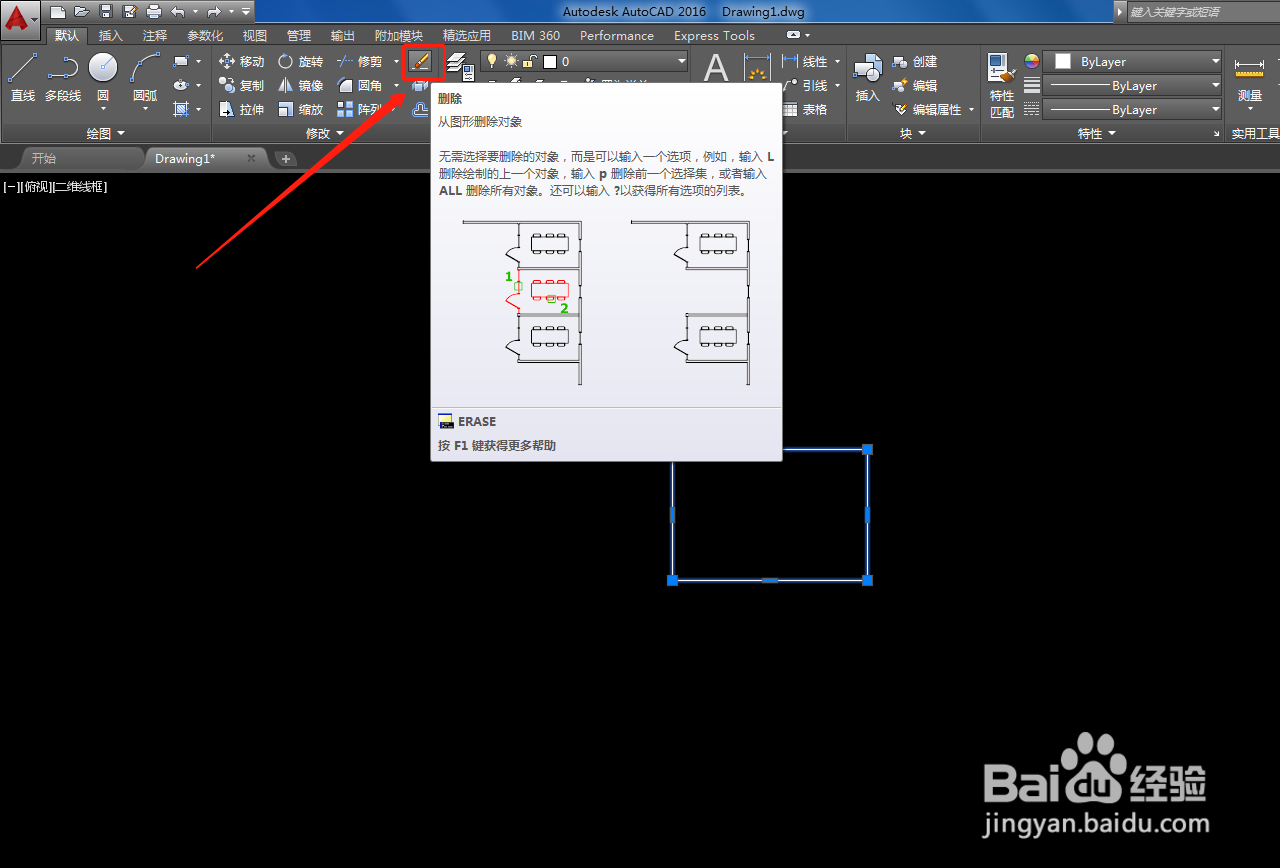Open the Edit Attributes (编辑属性) dropdown arrow

click(x=971, y=109)
